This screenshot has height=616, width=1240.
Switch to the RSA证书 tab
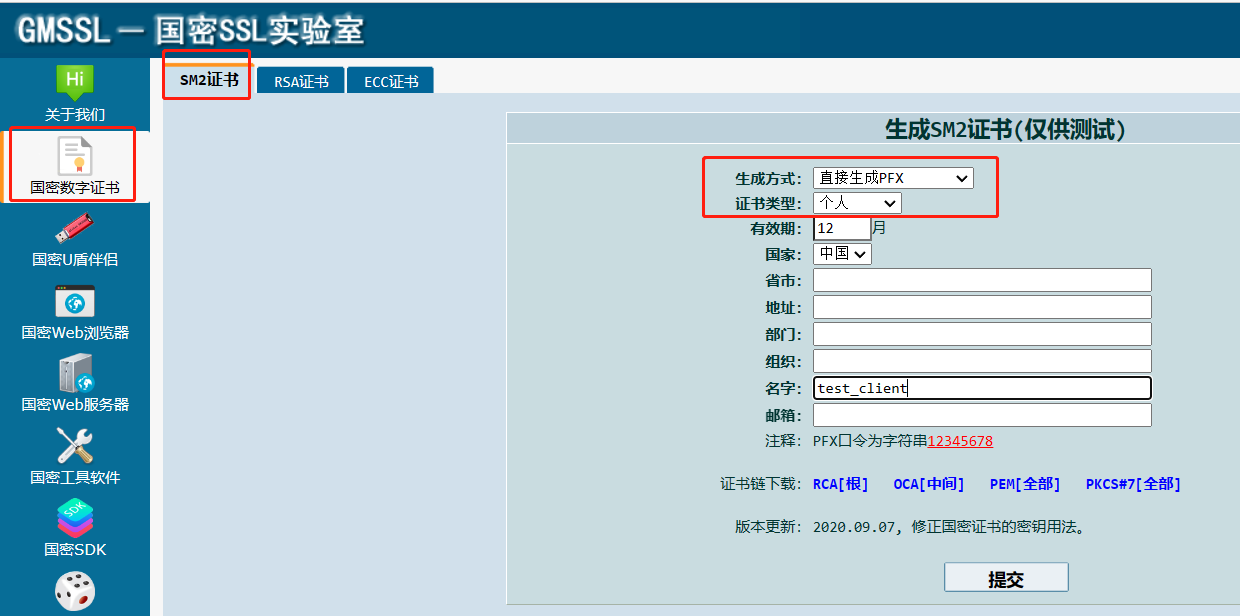[300, 80]
